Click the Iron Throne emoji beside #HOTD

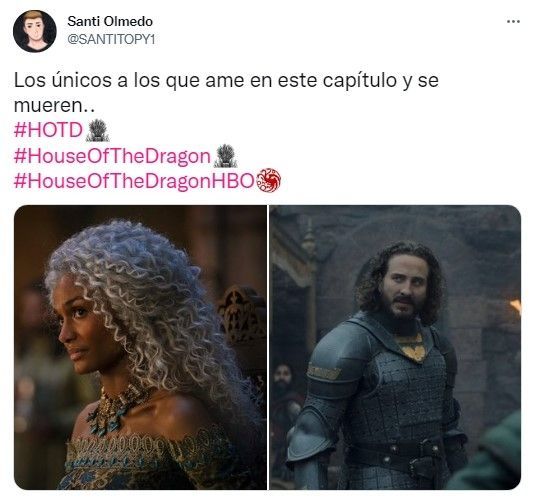tap(98, 130)
